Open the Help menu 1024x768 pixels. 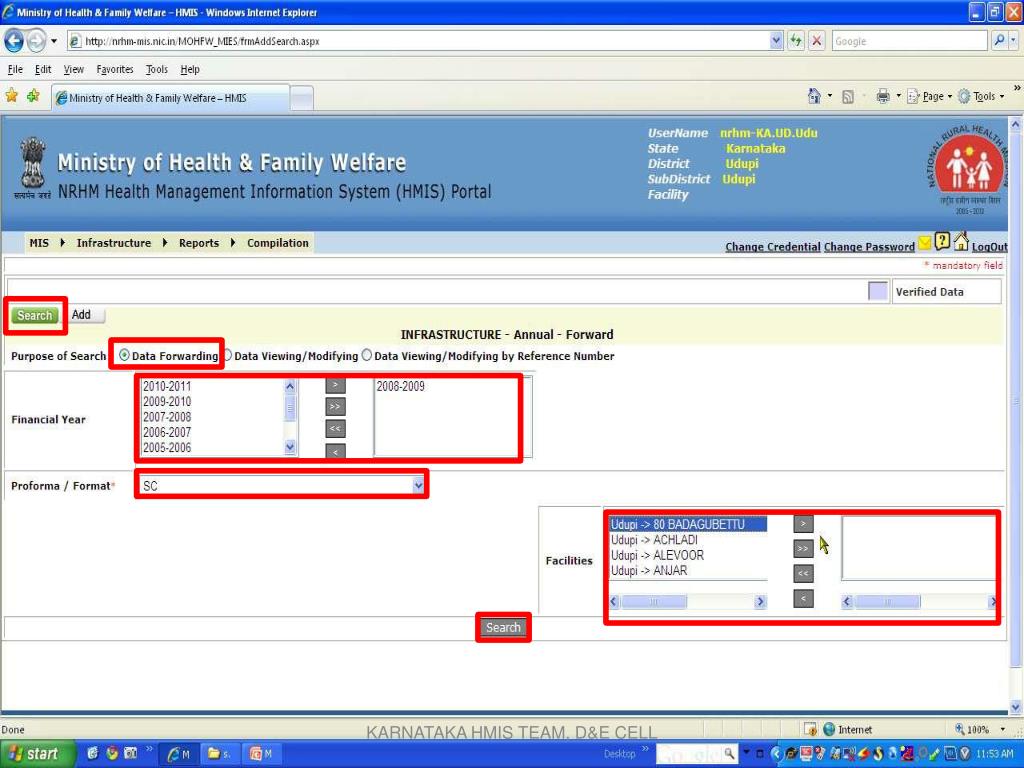pyautogui.click(x=190, y=69)
